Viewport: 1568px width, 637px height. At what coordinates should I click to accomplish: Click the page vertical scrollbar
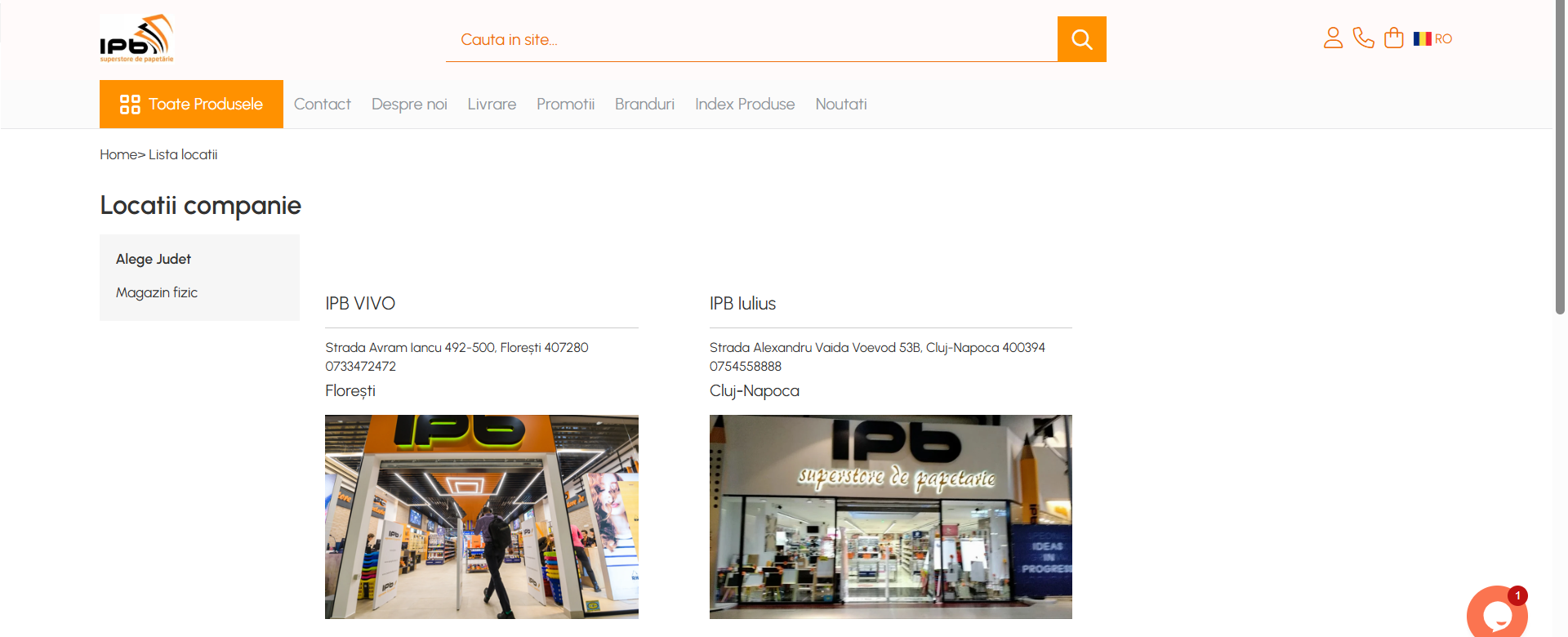click(x=1560, y=163)
